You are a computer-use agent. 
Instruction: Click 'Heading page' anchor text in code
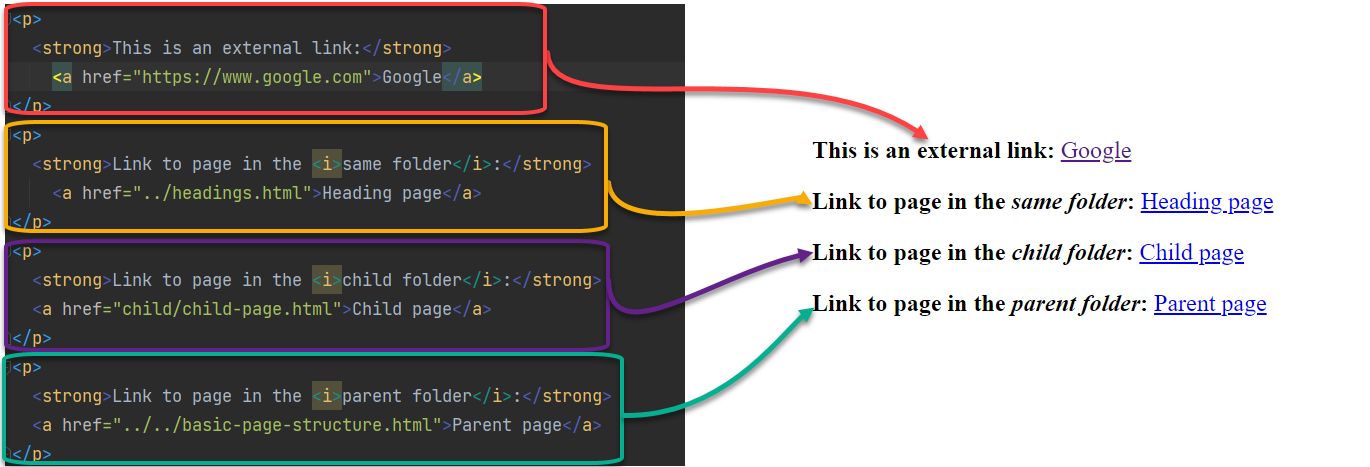pos(382,193)
